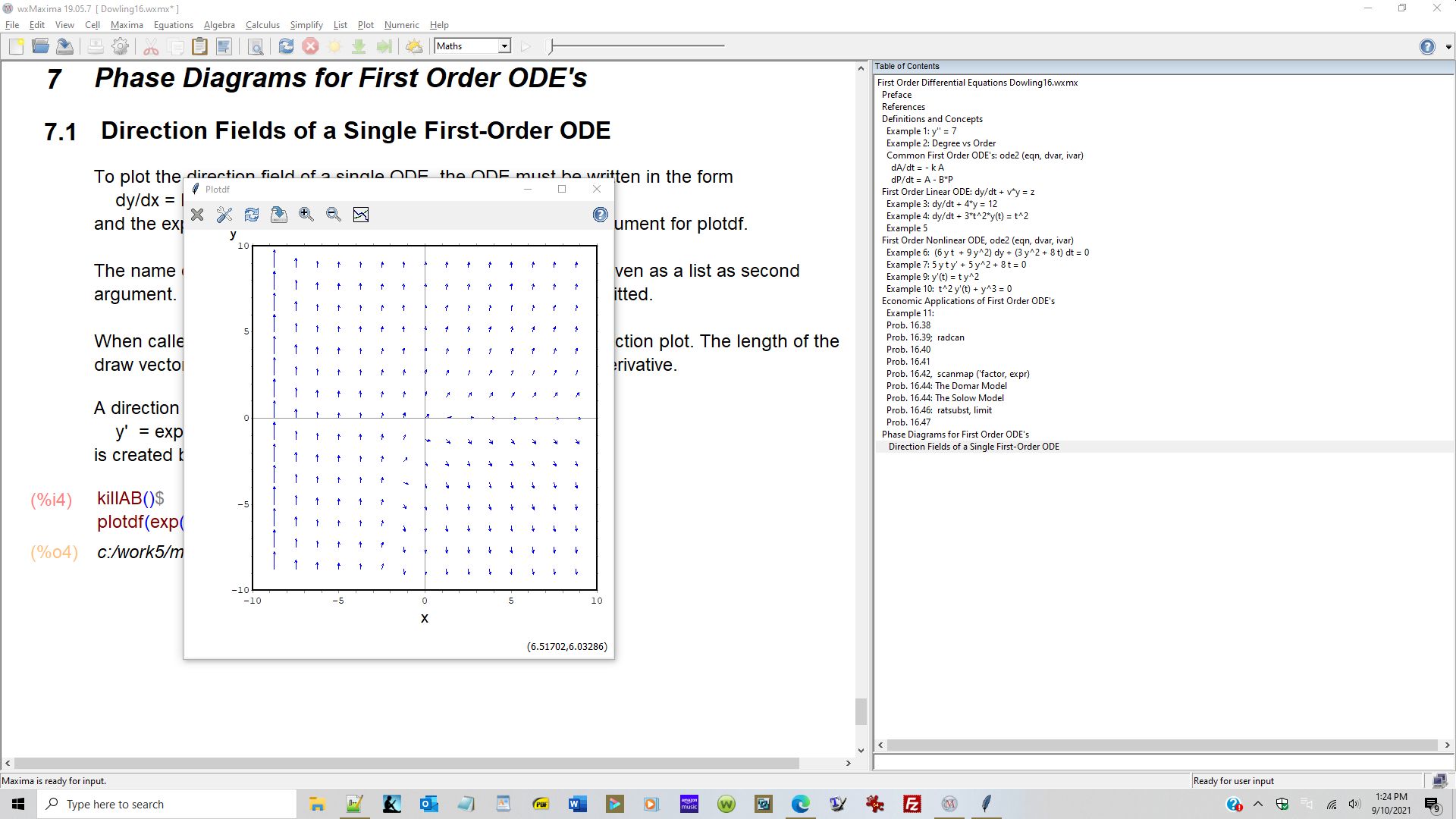The image size is (1456, 819).
Task: Restart Maxima with toolbar refresh icon
Action: 286,46
